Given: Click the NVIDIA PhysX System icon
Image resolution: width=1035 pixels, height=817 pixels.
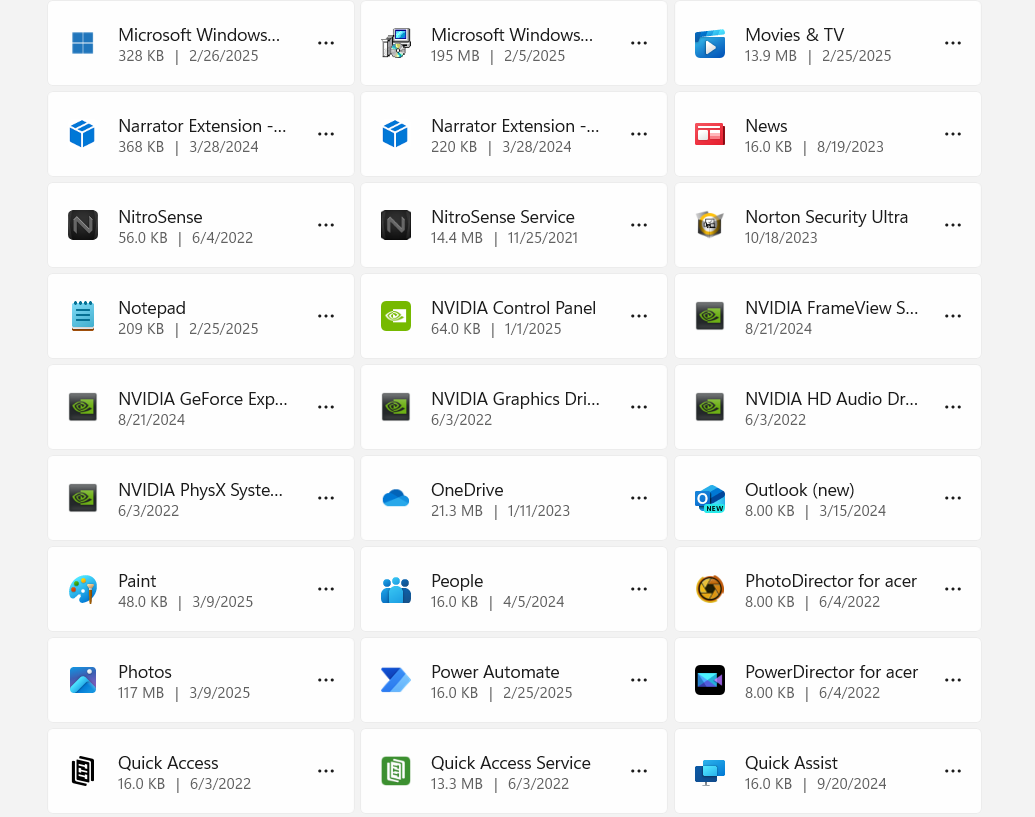Looking at the screenshot, I should [x=83, y=498].
